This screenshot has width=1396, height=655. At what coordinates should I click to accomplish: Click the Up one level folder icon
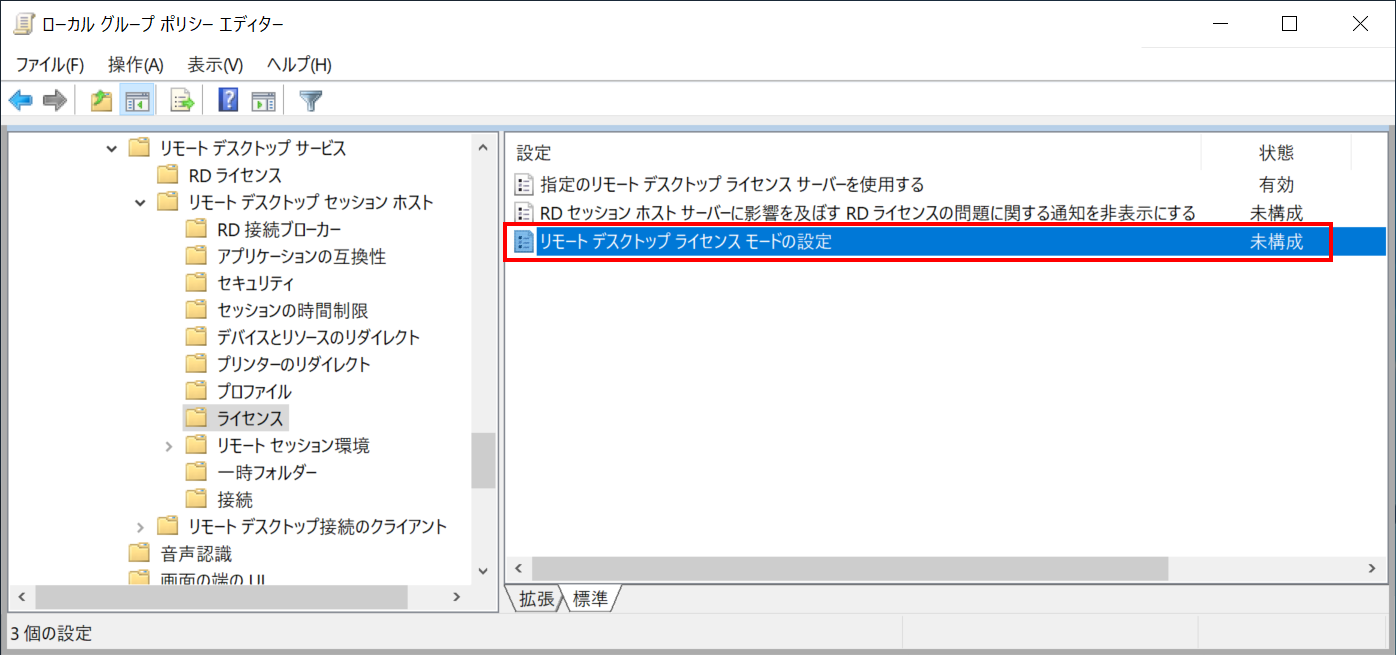click(101, 98)
